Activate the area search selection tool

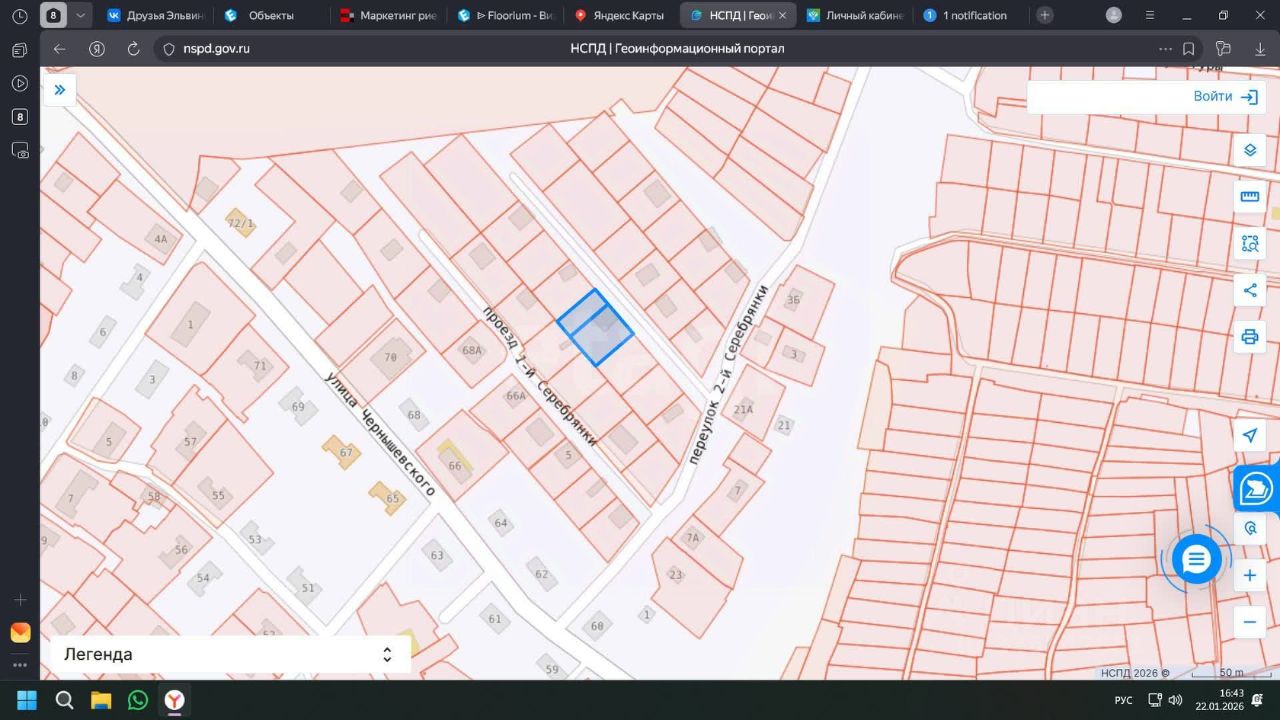(x=1249, y=243)
